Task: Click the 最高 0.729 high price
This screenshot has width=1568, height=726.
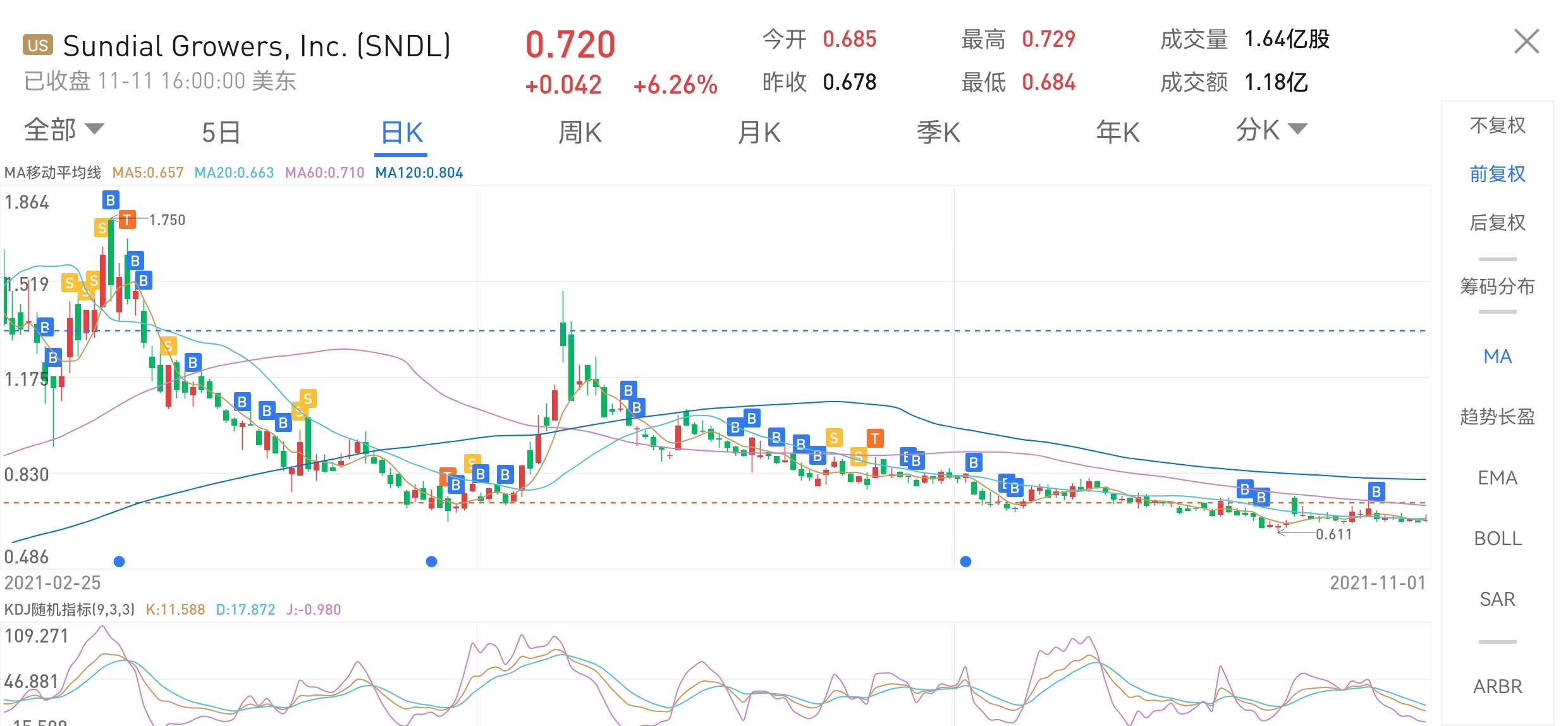Action: click(1019, 39)
